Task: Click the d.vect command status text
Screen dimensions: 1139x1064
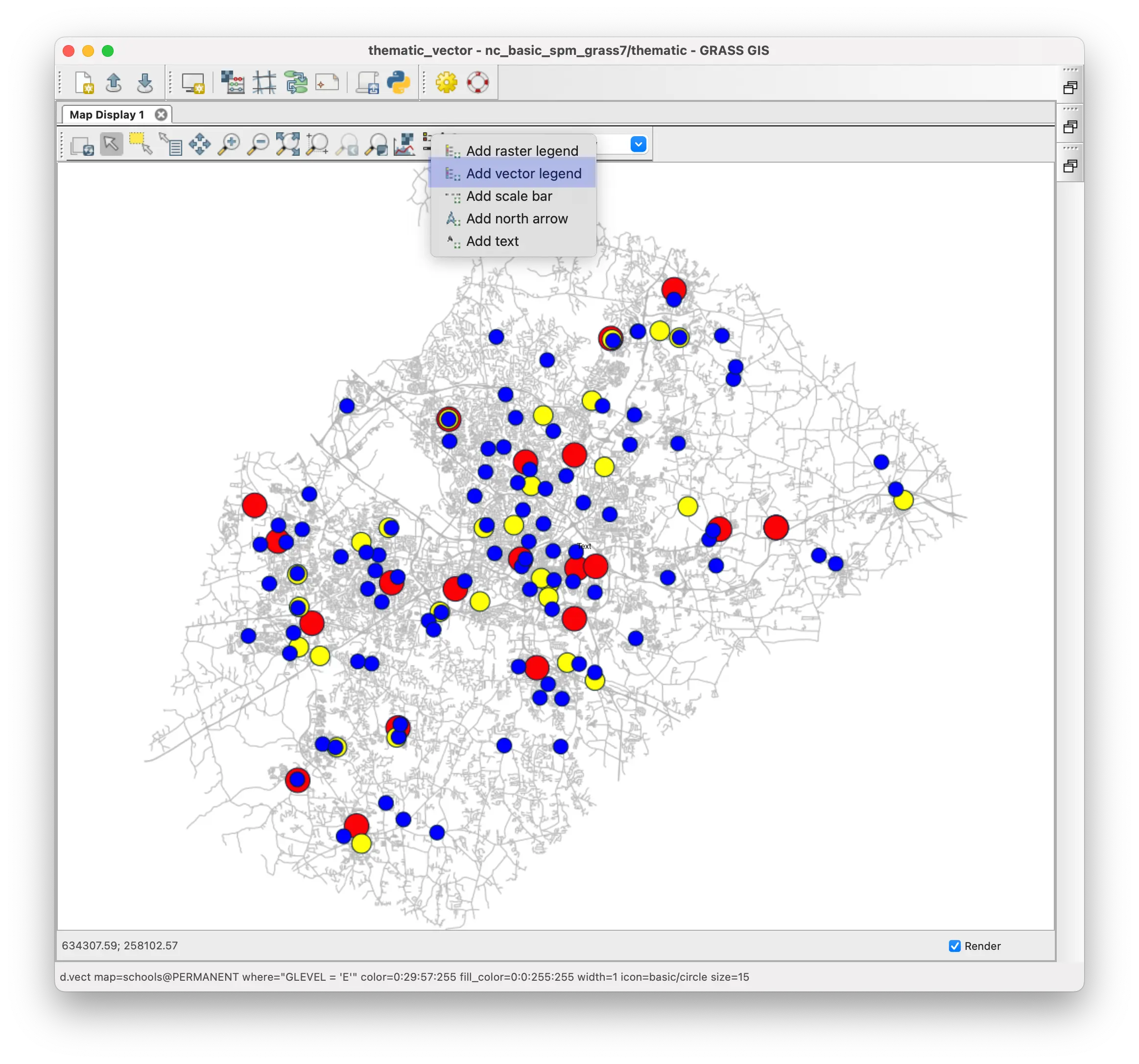Action: (404, 977)
